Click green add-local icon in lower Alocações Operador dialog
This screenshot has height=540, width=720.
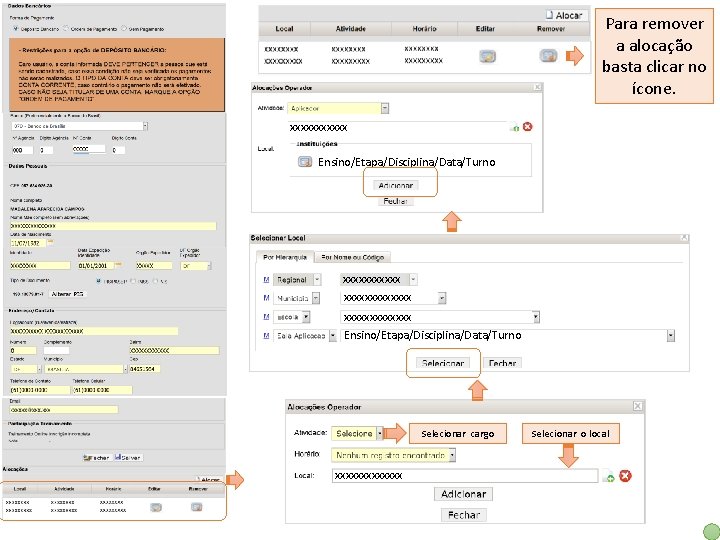[608, 477]
